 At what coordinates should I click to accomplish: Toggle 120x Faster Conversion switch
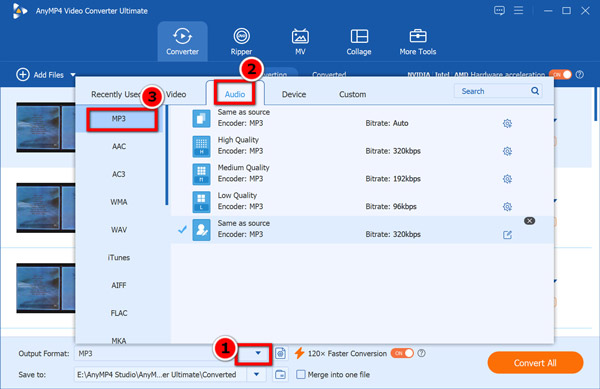pos(402,353)
